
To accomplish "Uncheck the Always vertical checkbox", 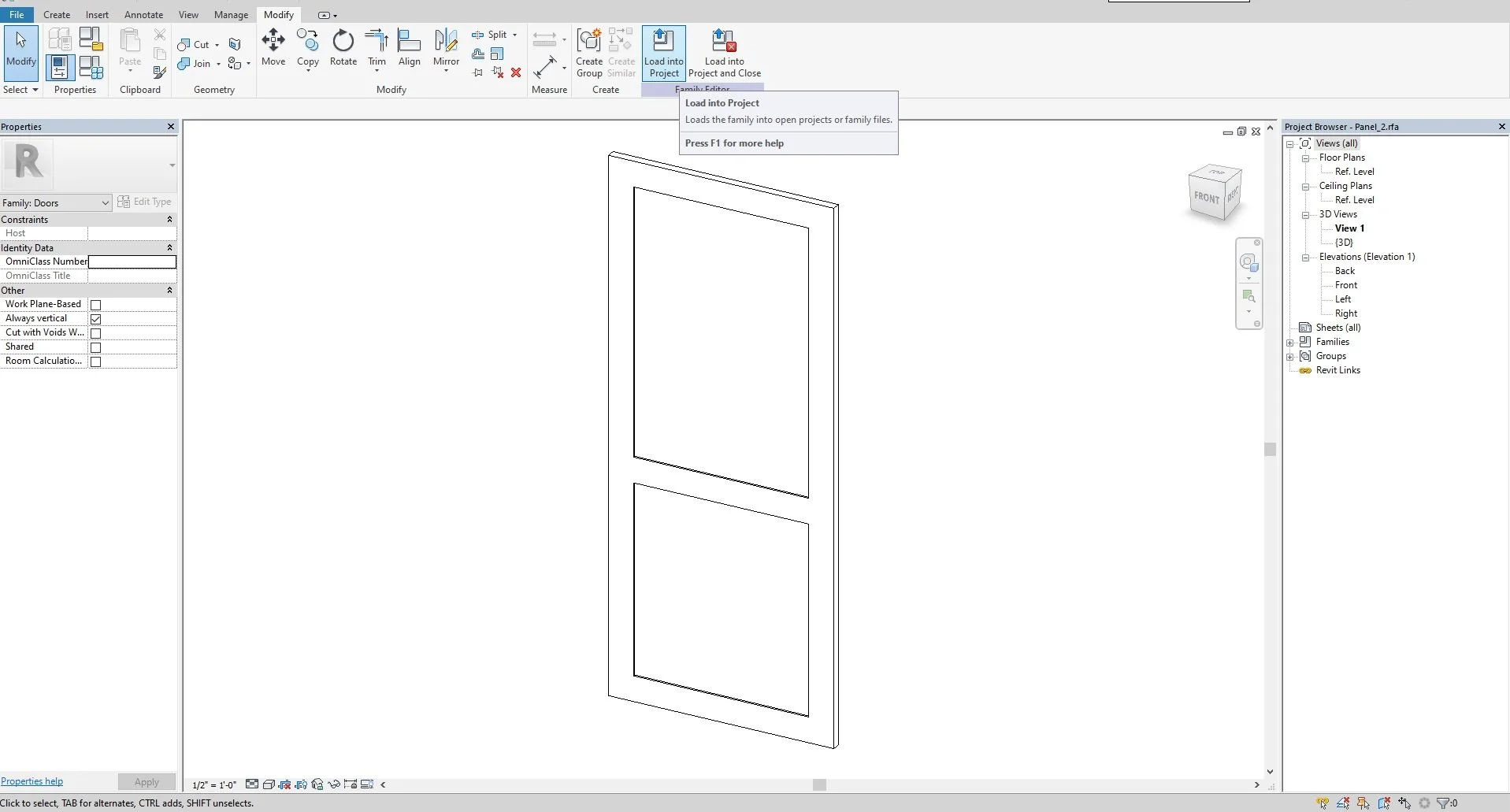I will click(x=95, y=319).
